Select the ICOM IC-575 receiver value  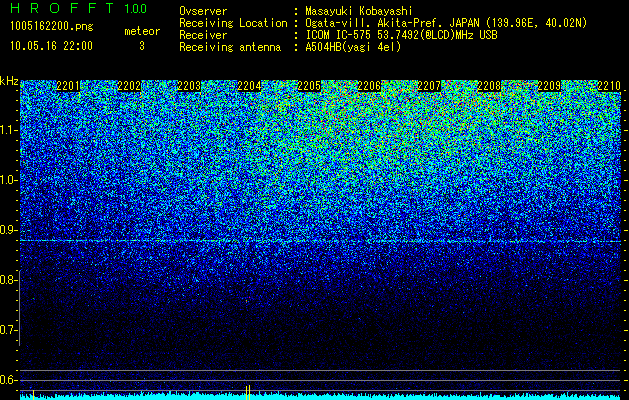[401, 35]
